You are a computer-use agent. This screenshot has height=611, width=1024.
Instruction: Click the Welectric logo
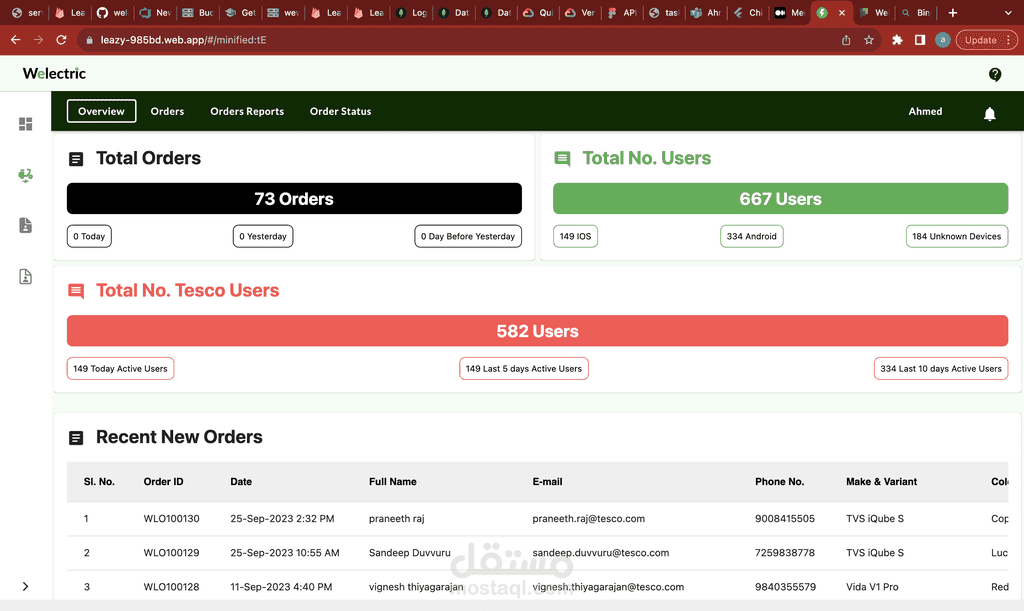pyautogui.click(x=54, y=73)
